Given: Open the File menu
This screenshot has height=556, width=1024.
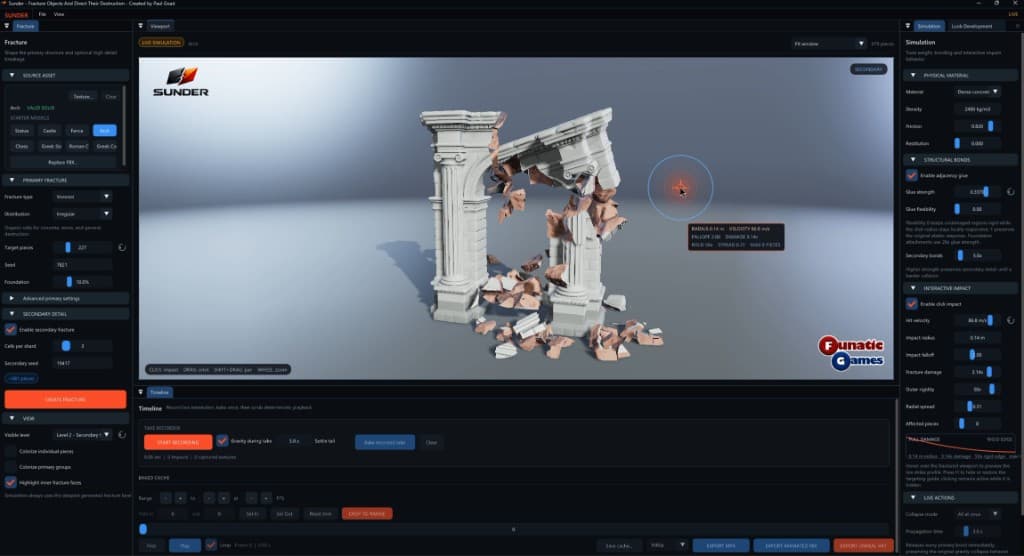Looking at the screenshot, I should (x=42, y=14).
